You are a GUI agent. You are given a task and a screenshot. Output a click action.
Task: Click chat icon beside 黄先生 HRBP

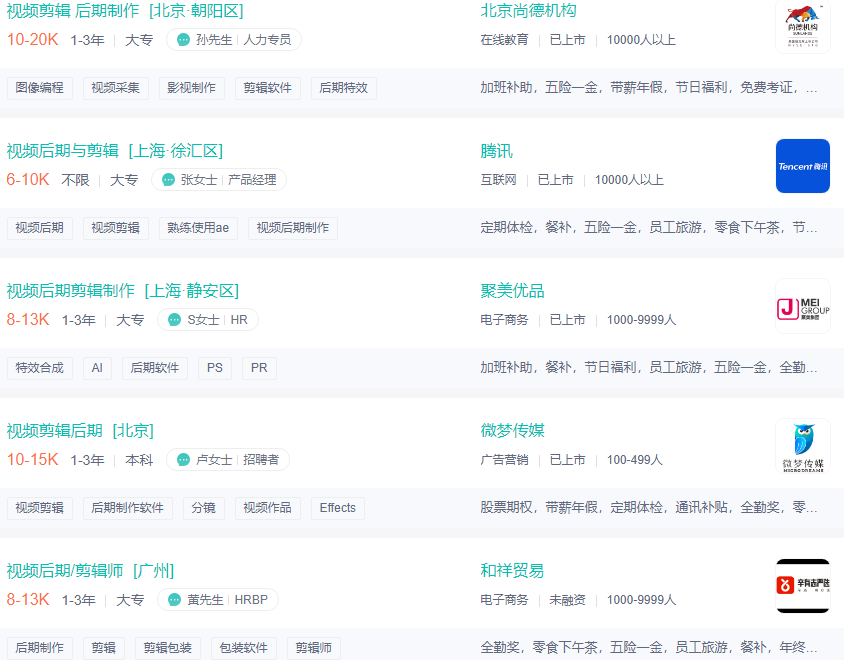174,600
